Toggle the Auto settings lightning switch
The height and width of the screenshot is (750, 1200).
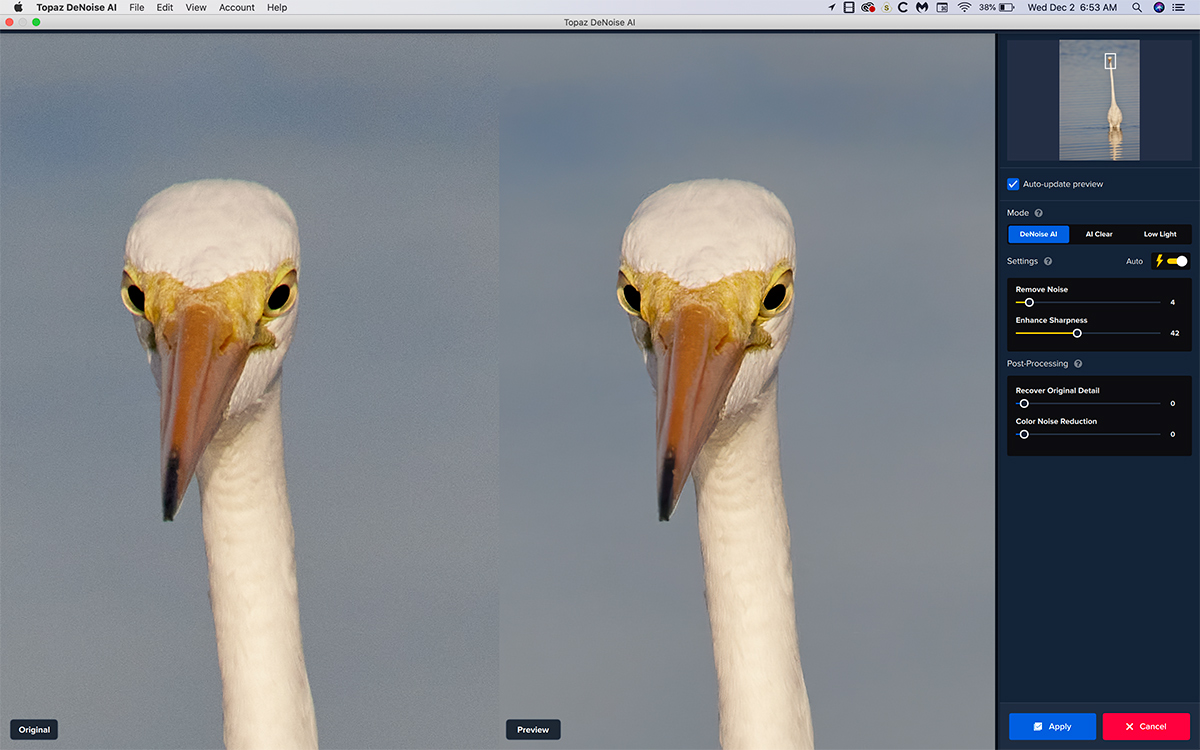[x=1171, y=261]
